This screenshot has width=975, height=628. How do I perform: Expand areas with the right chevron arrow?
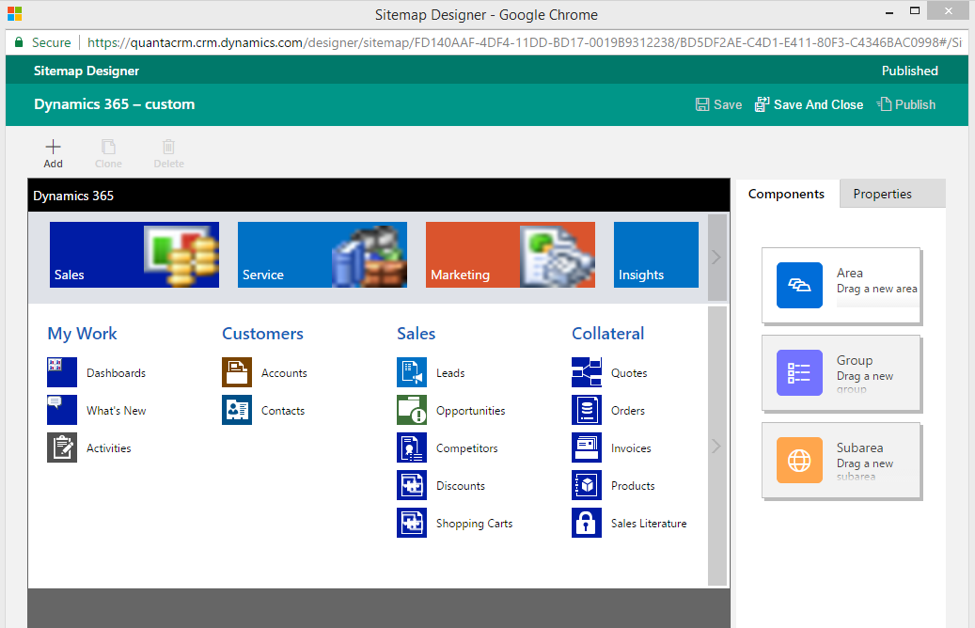(716, 257)
